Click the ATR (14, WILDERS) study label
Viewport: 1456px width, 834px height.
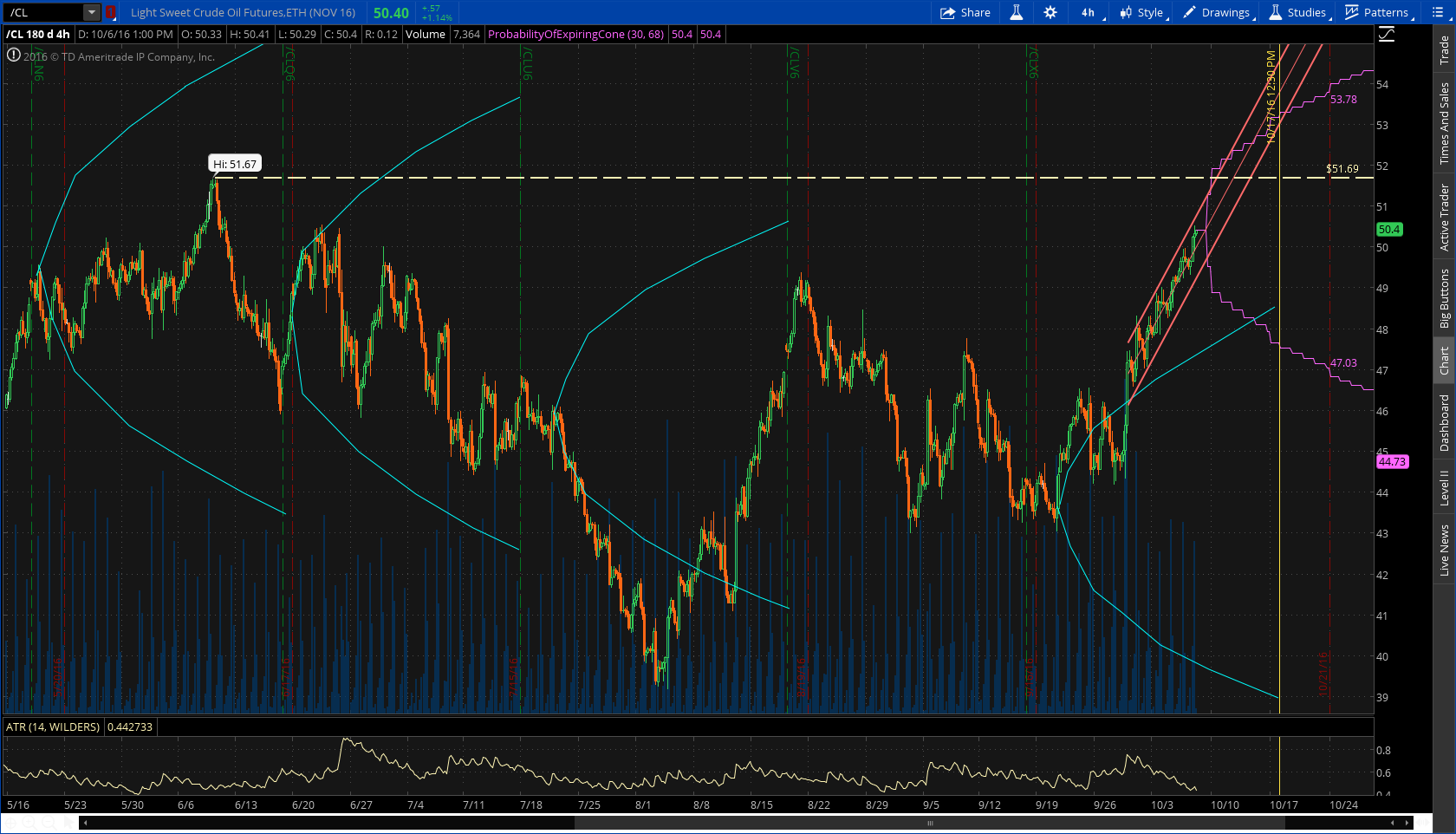(53, 726)
